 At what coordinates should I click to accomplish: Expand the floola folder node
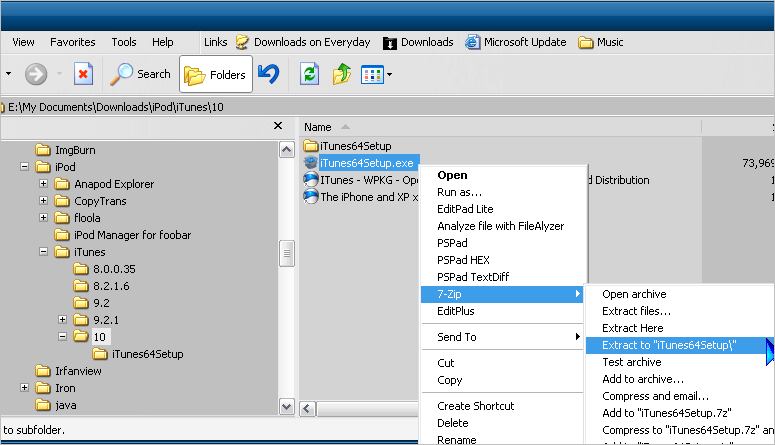43,218
